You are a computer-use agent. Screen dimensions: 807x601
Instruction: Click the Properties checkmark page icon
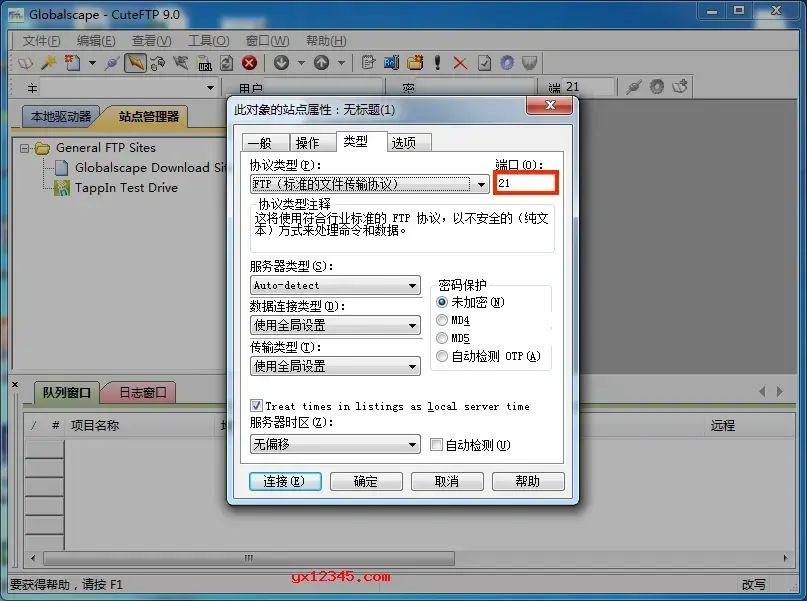pos(484,63)
